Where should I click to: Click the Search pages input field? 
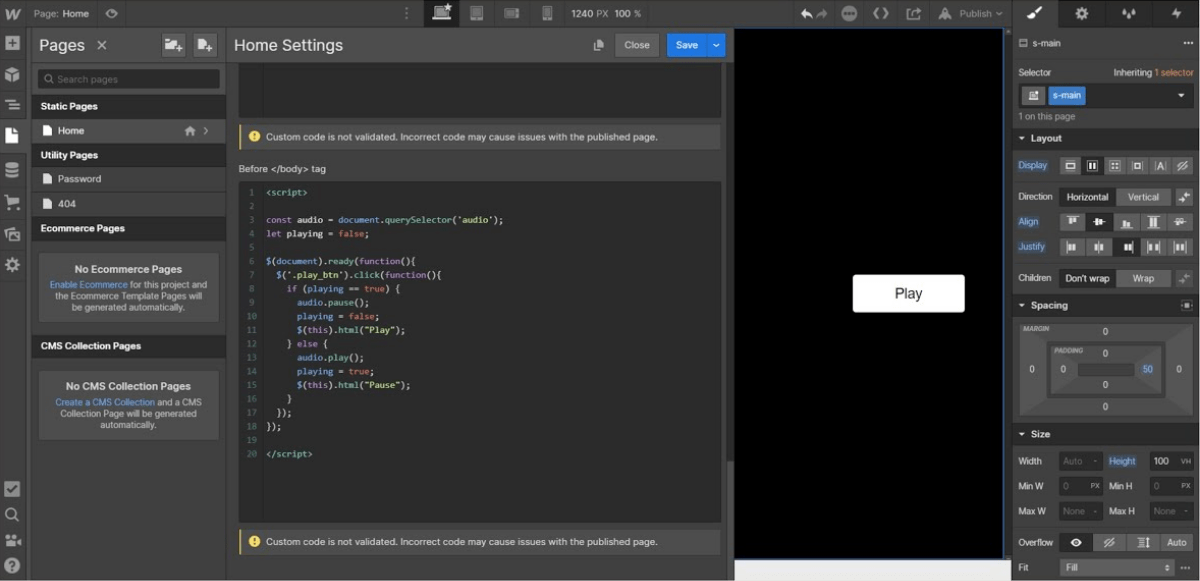(128, 78)
